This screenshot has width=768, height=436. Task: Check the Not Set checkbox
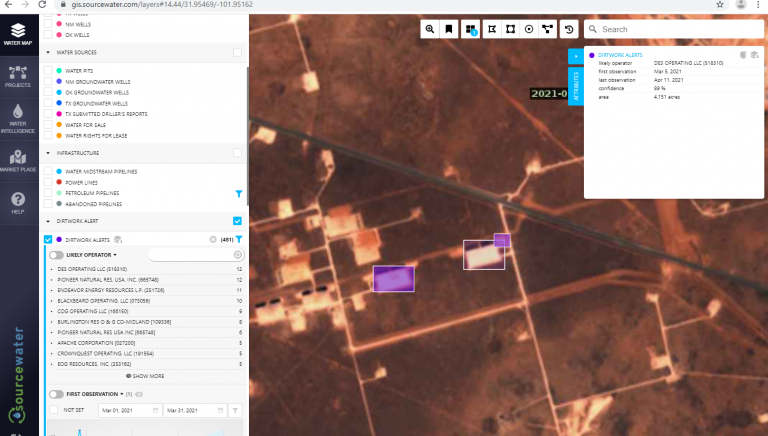[54, 410]
